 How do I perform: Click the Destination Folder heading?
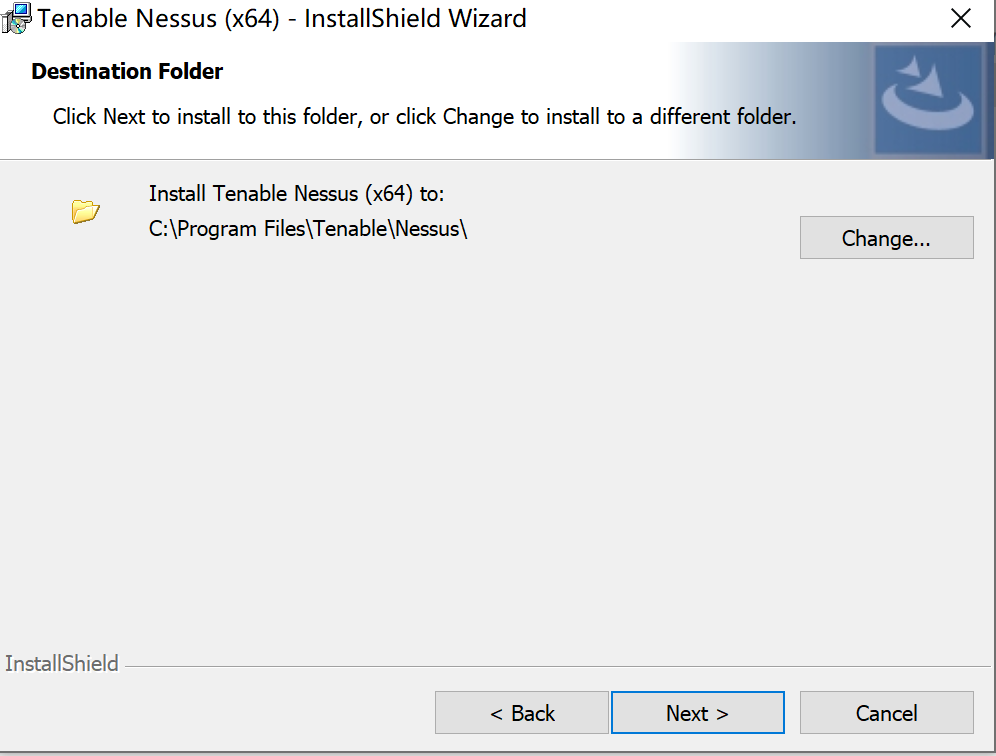[127, 71]
